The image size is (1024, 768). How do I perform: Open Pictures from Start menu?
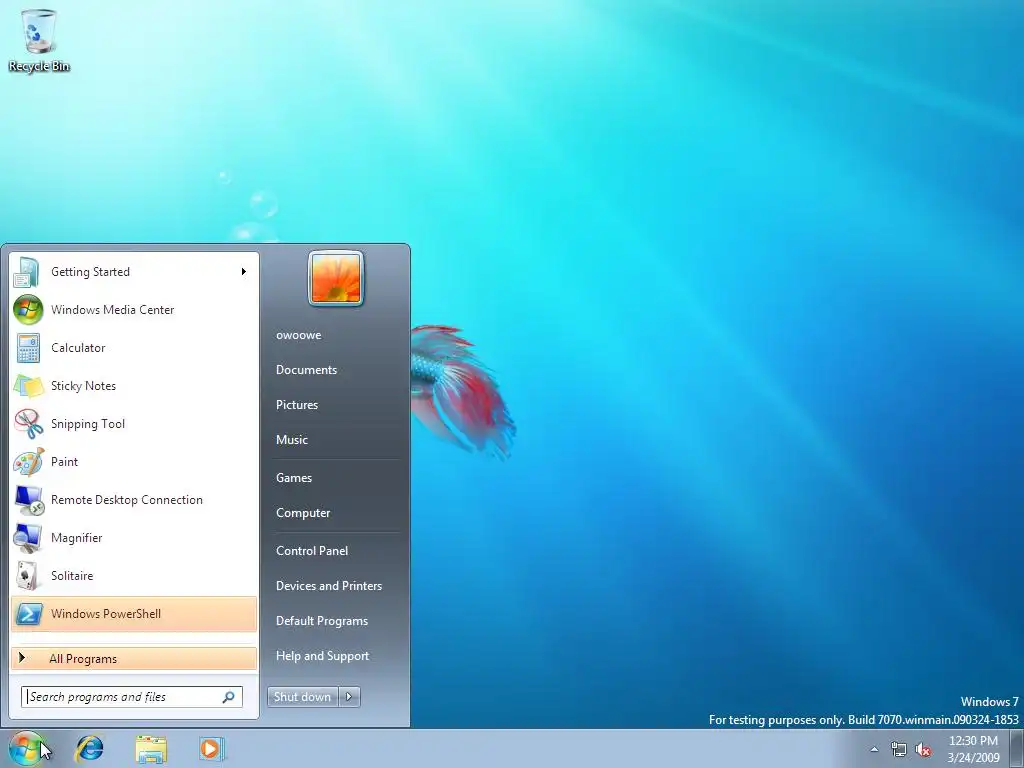pos(297,405)
